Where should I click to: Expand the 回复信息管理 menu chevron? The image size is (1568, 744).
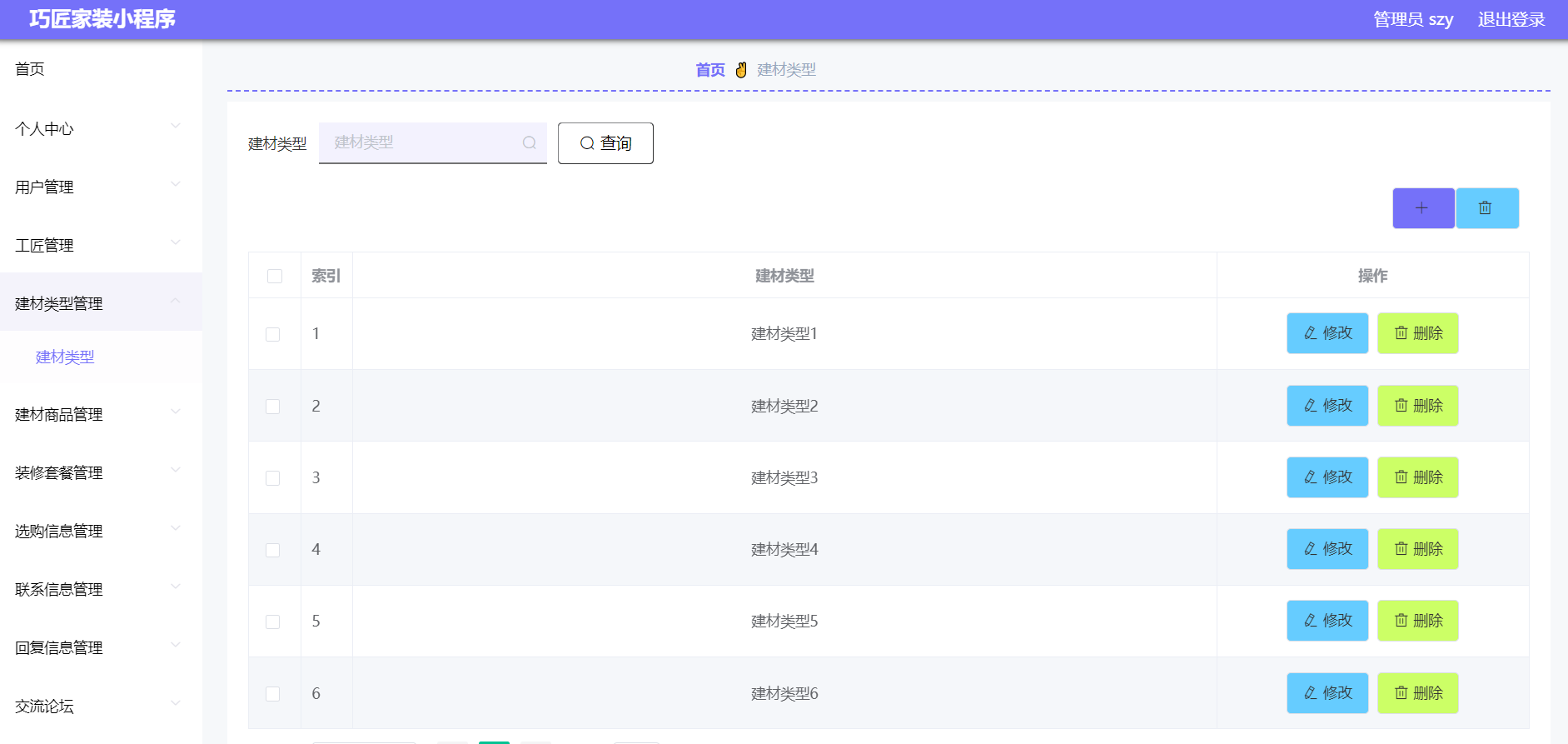(x=175, y=645)
